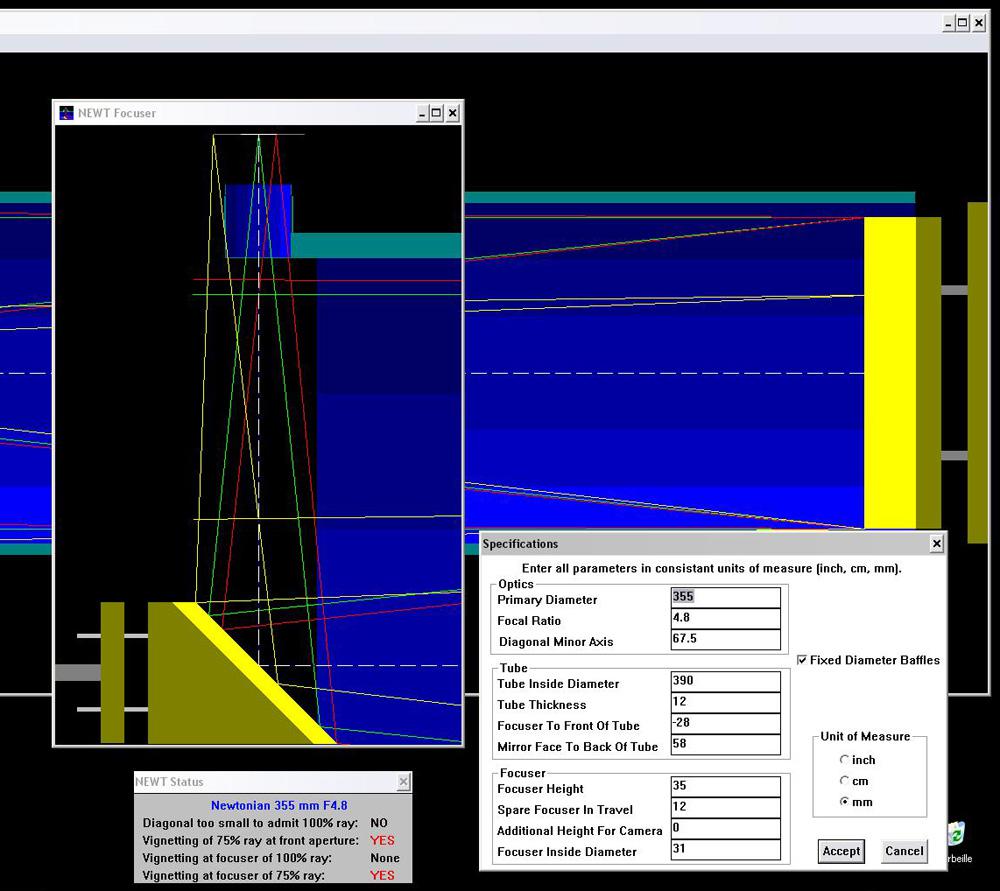This screenshot has width=1000, height=891.
Task: Click the Focuser Inside Diameter field
Action: click(724, 851)
